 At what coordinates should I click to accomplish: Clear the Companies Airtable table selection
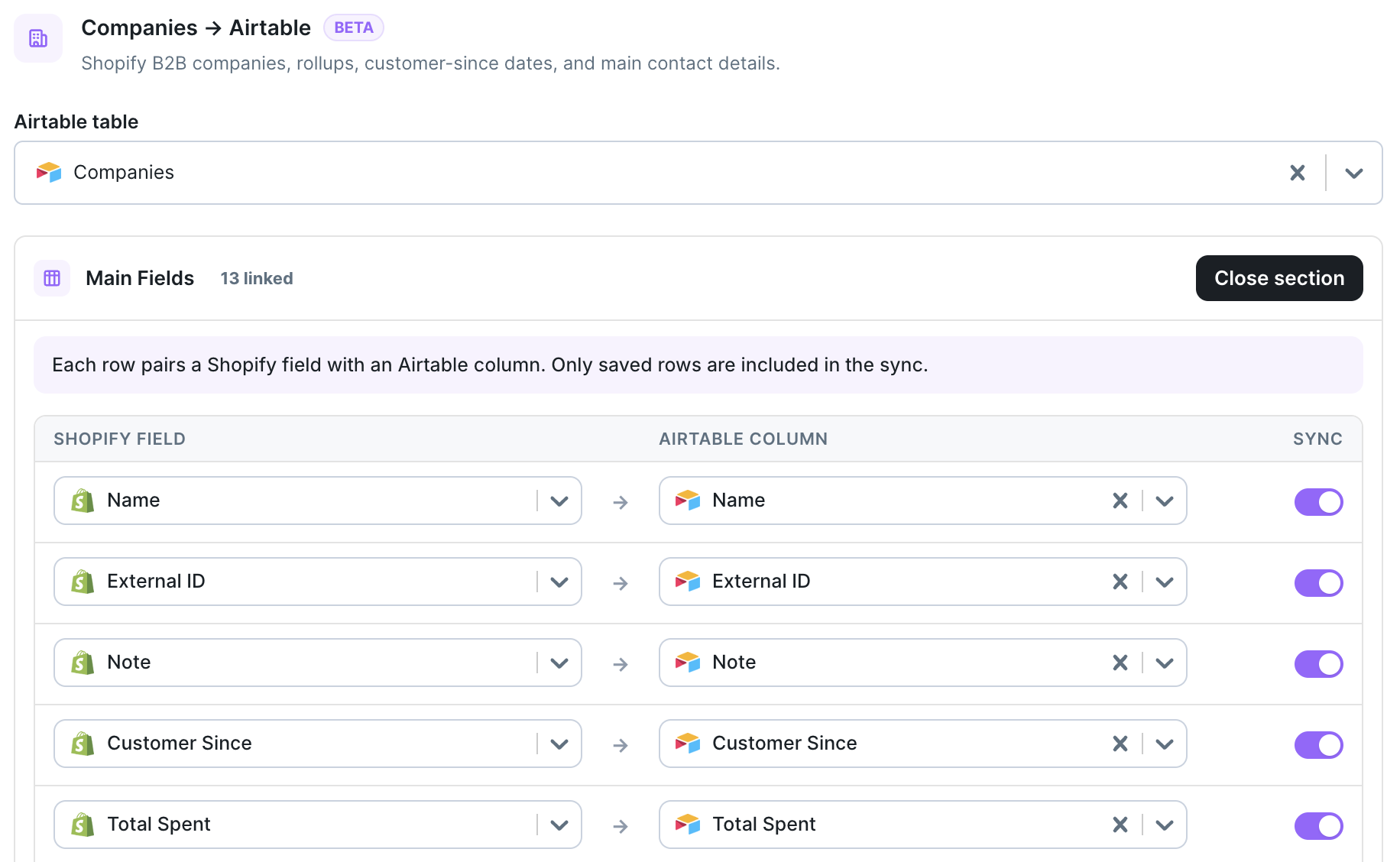pos(1298,173)
